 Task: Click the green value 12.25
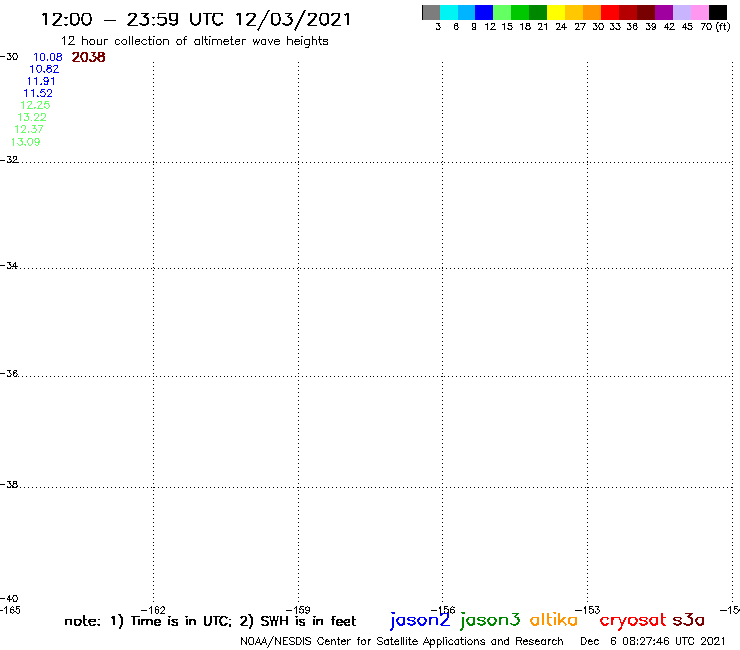click(35, 105)
